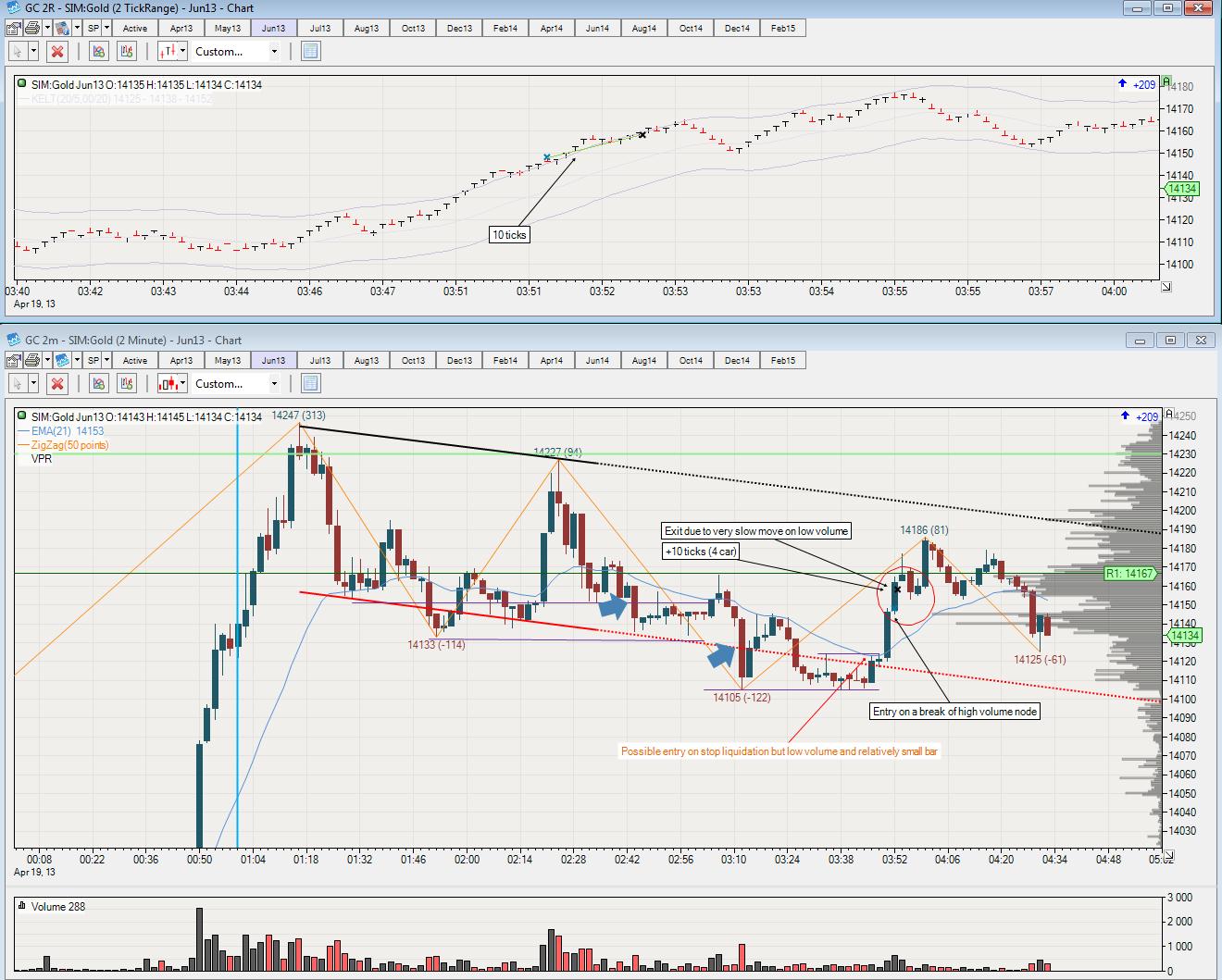Click the SP button in GC 2R window

tap(93, 28)
